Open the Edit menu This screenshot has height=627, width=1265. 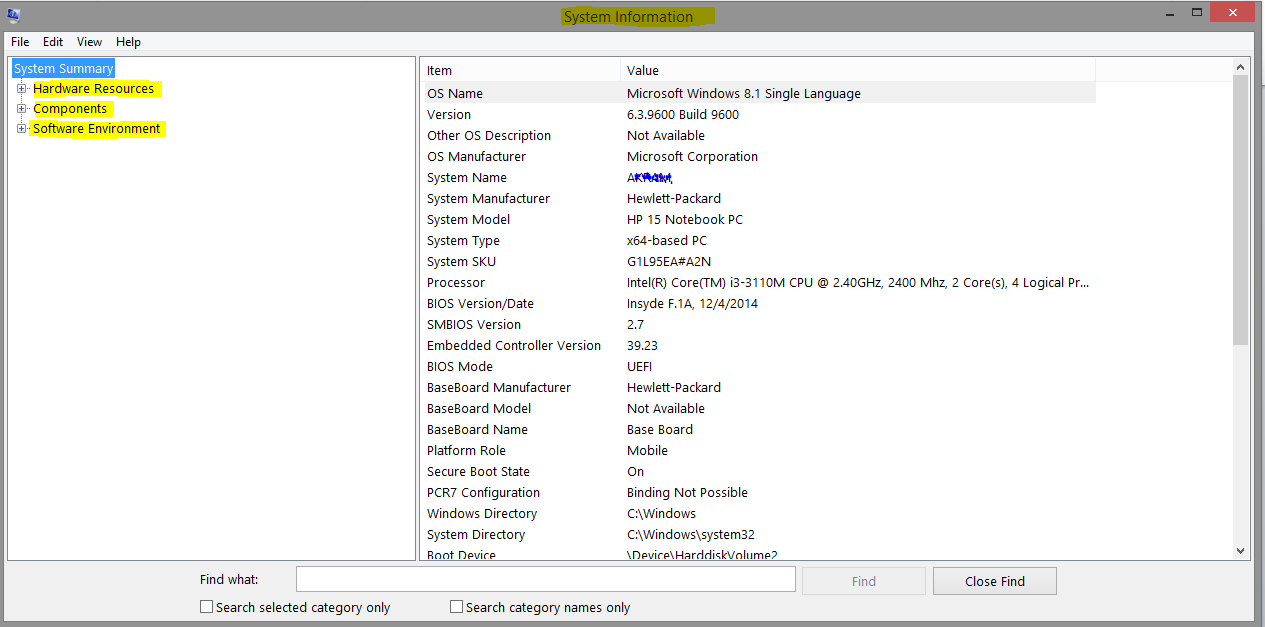point(52,42)
